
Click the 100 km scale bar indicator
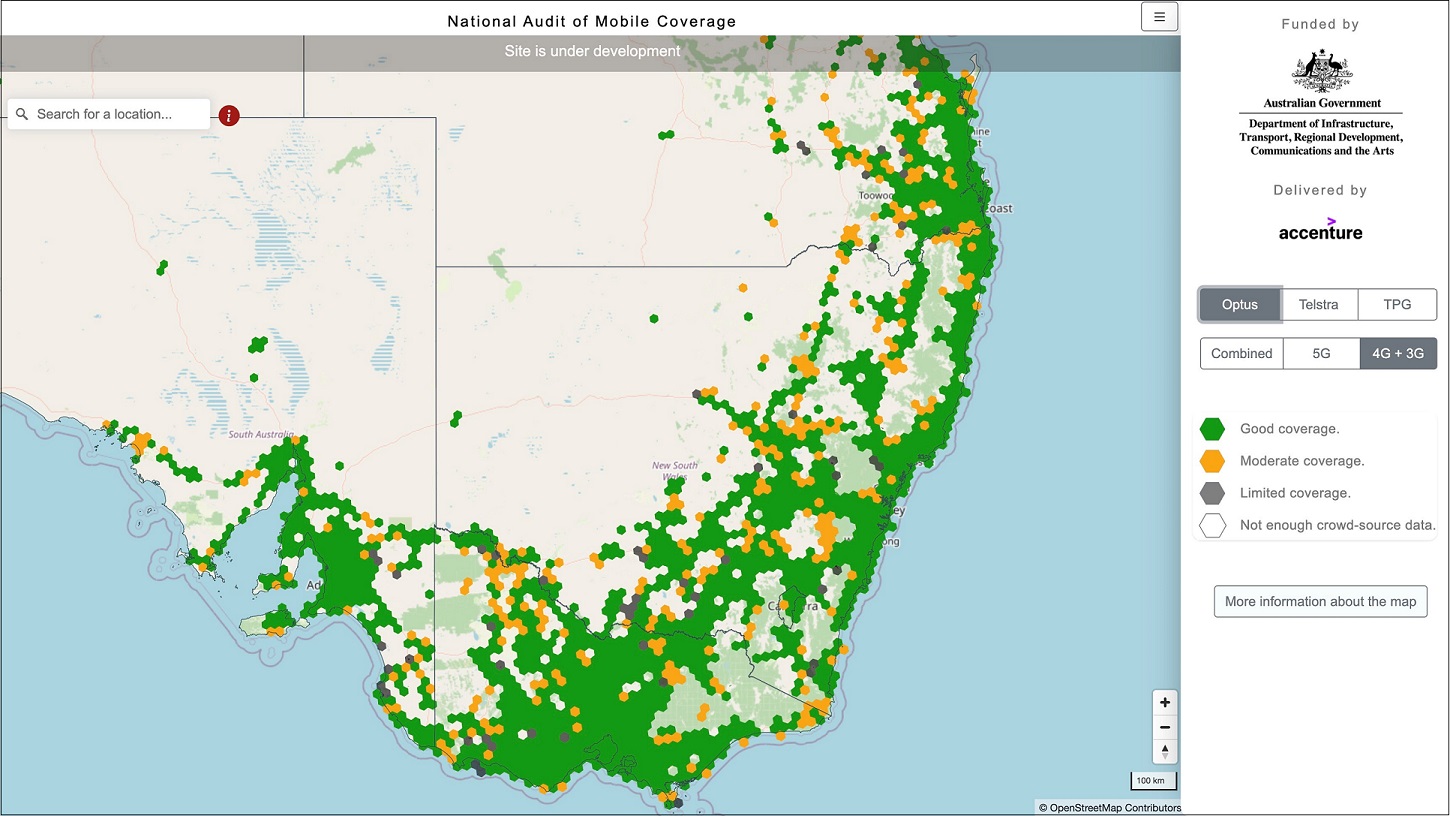click(1152, 780)
